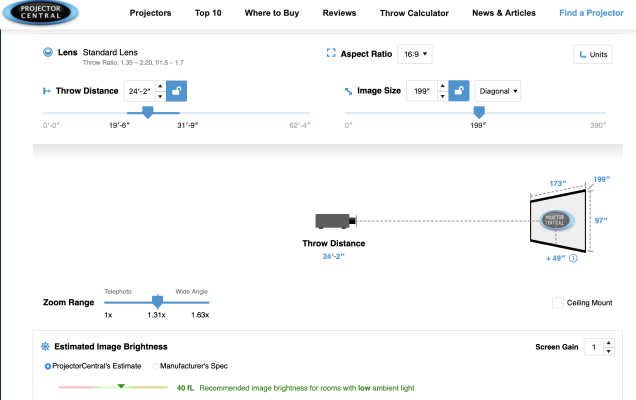Click the projector image in the diagram
636x400 pixels.
coord(336,221)
